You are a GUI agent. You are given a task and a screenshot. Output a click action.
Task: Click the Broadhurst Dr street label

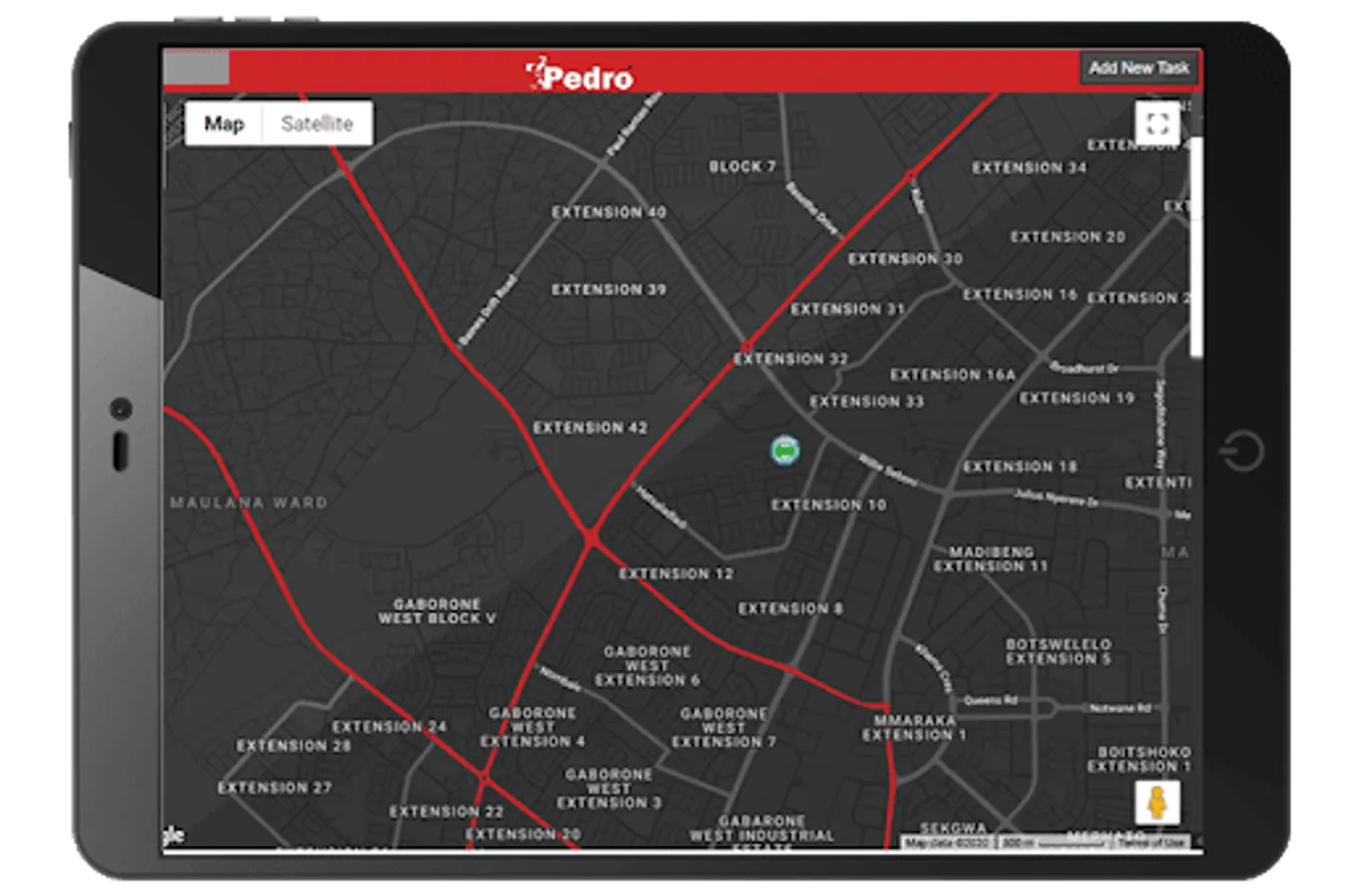pyautogui.click(x=1083, y=368)
